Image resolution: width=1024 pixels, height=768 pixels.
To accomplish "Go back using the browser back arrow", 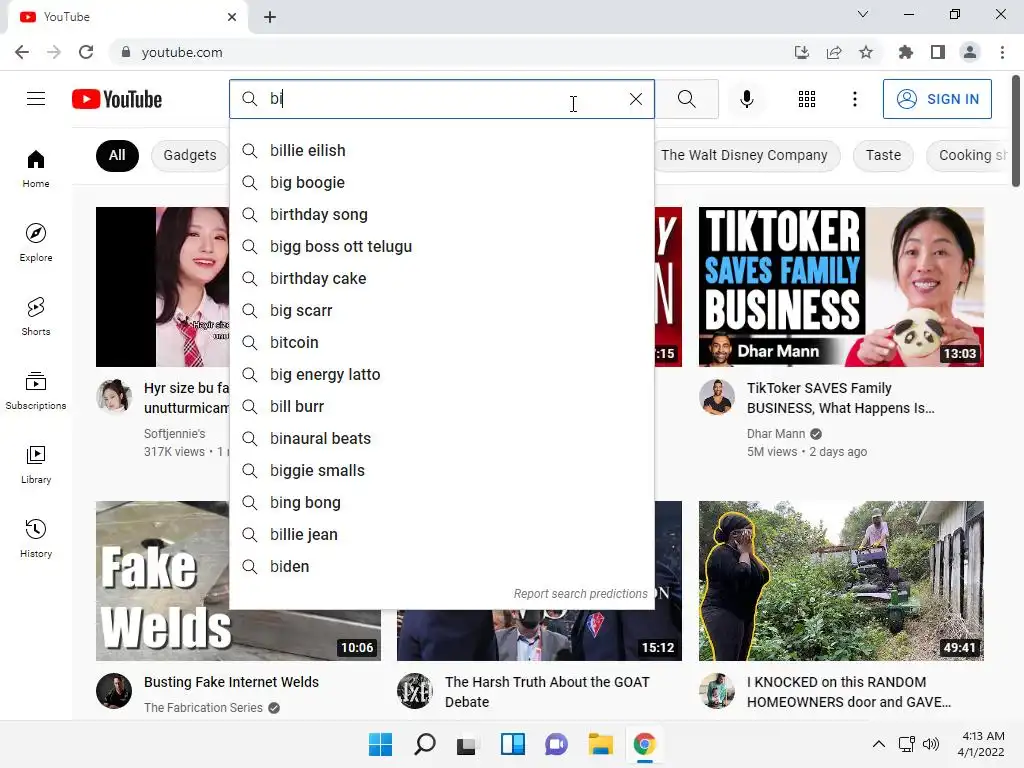I will tap(22, 52).
